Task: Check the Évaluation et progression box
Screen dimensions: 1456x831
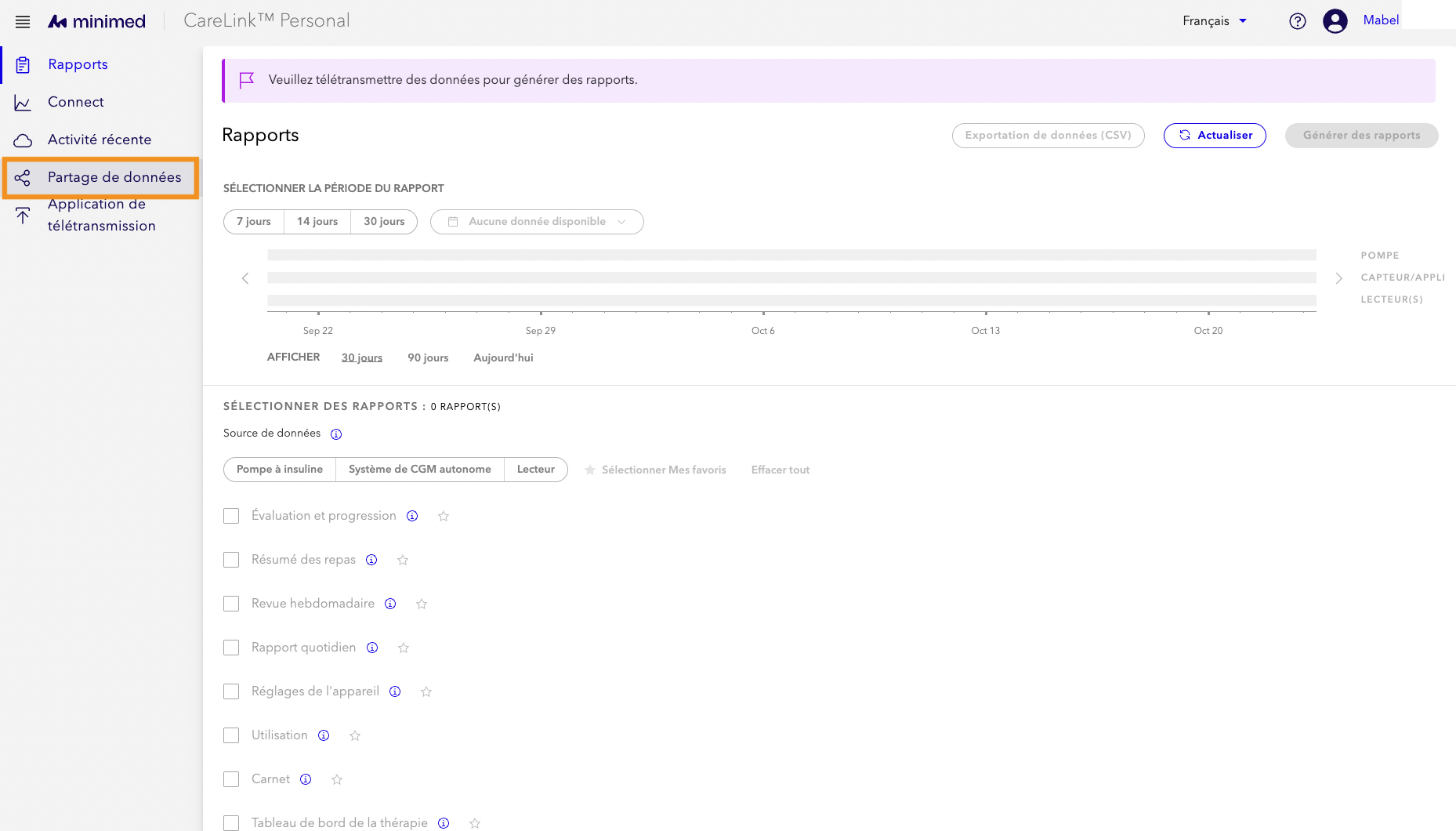Action: [231, 516]
